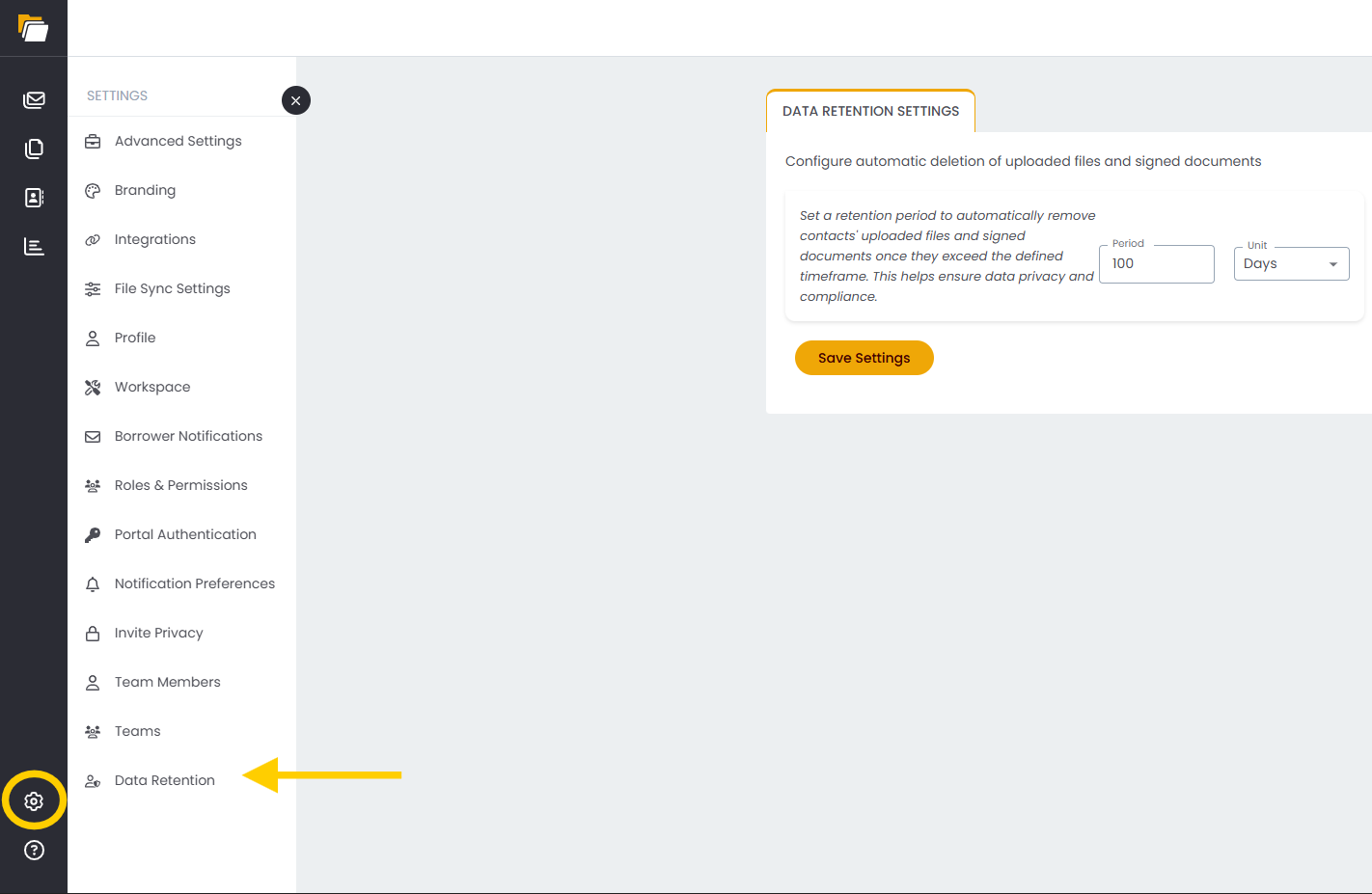Open the help question mark icon
Viewport: 1372px width, 894px height.
(34, 850)
